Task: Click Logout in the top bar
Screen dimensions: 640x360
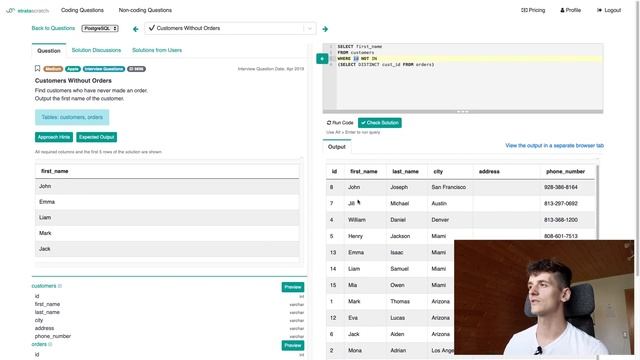Action: pyautogui.click(x=609, y=10)
